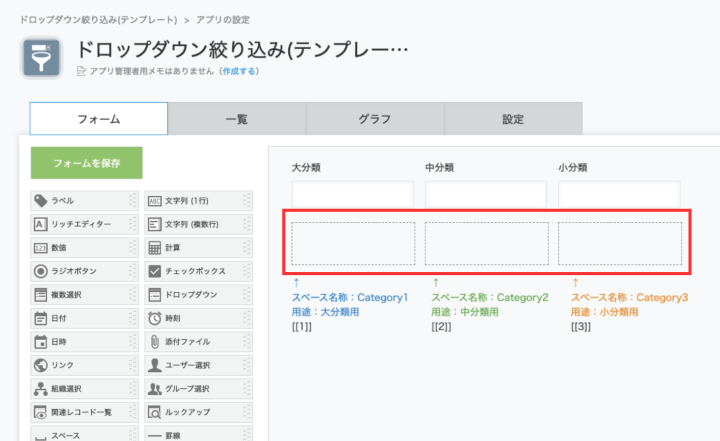Open the グラフ tab
Viewport: 720px width, 441px height.
(x=374, y=119)
